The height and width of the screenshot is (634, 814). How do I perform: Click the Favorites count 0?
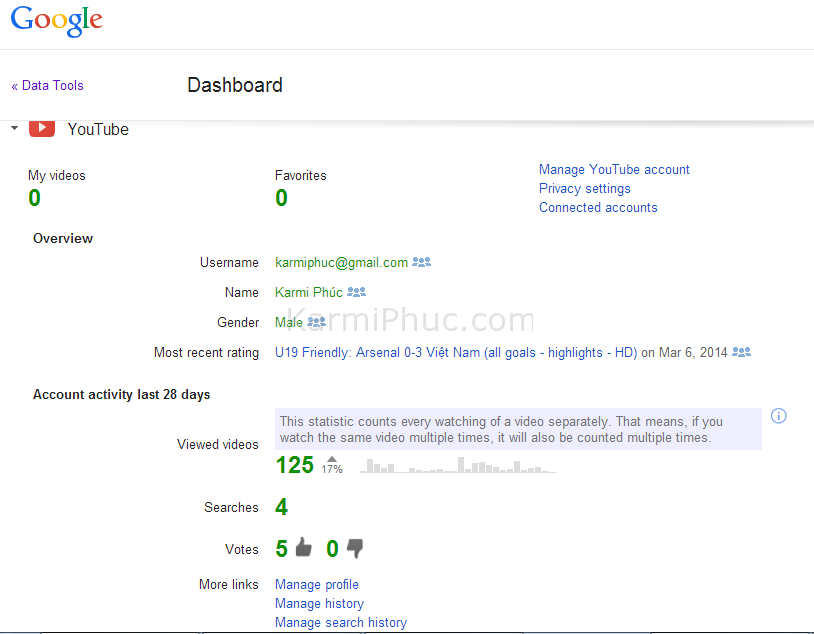[x=281, y=198]
